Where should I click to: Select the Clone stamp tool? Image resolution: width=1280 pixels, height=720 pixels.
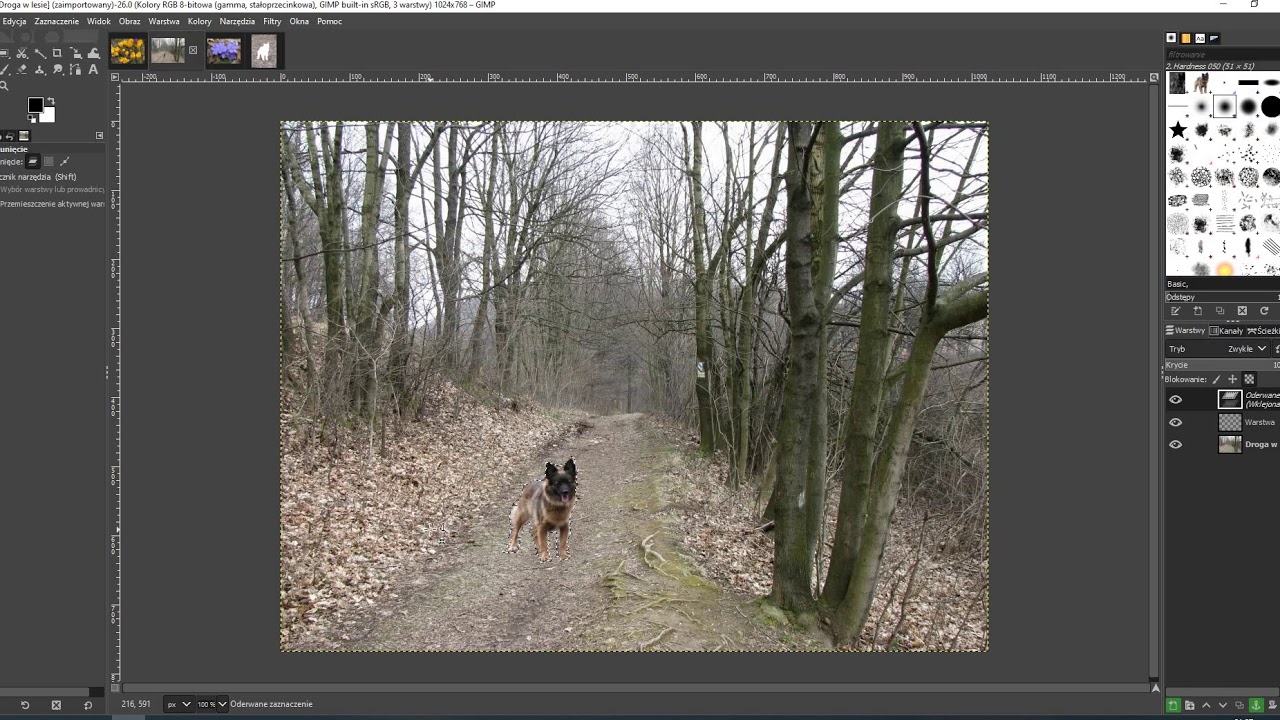click(x=40, y=69)
